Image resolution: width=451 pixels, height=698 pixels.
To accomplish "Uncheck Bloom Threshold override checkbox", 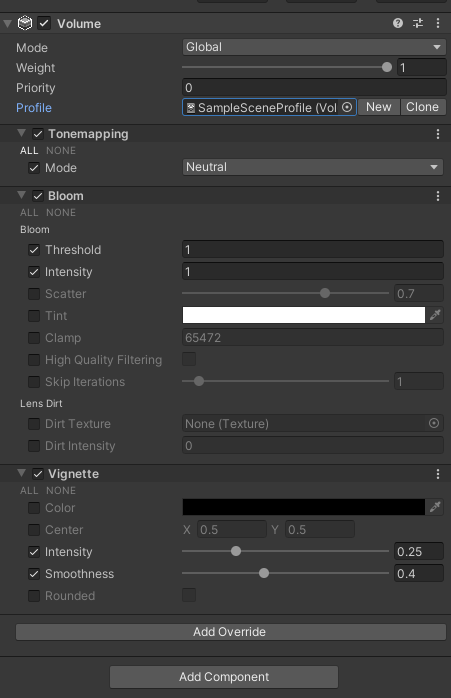I will click(34, 250).
